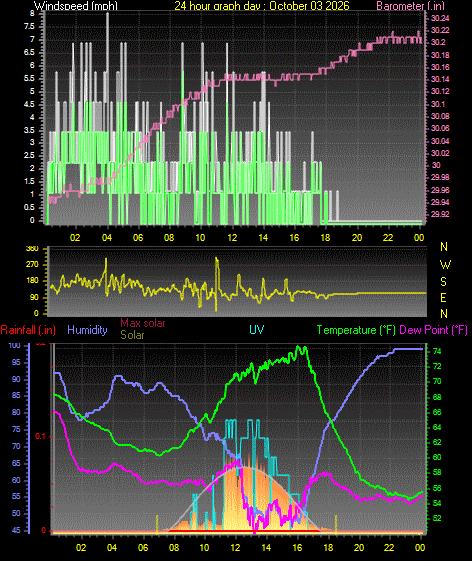The image size is (472, 561).
Task: Click the 'Temperature (°F)' legend label
Action: (x=356, y=330)
